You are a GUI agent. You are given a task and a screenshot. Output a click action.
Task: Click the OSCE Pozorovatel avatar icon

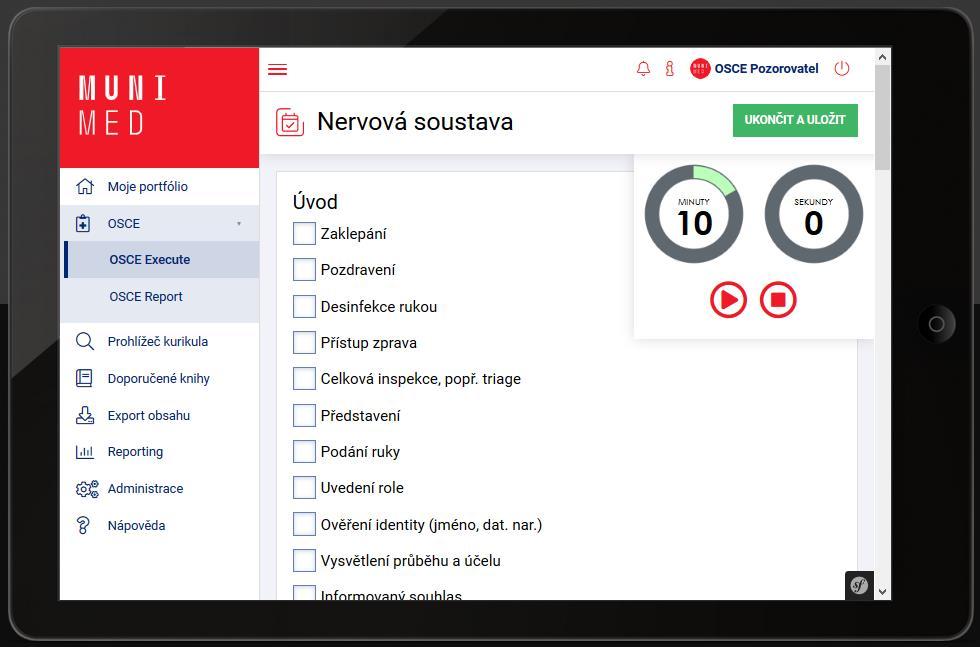tap(700, 69)
